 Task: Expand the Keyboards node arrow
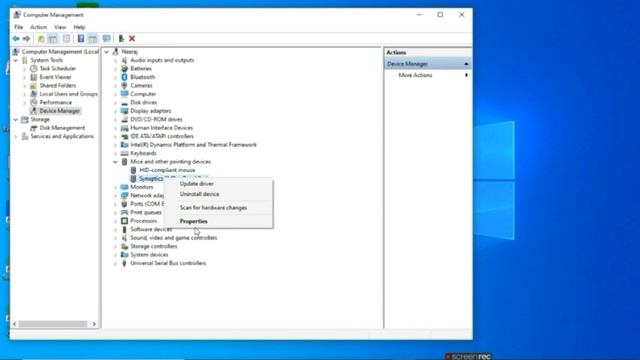tap(116, 153)
